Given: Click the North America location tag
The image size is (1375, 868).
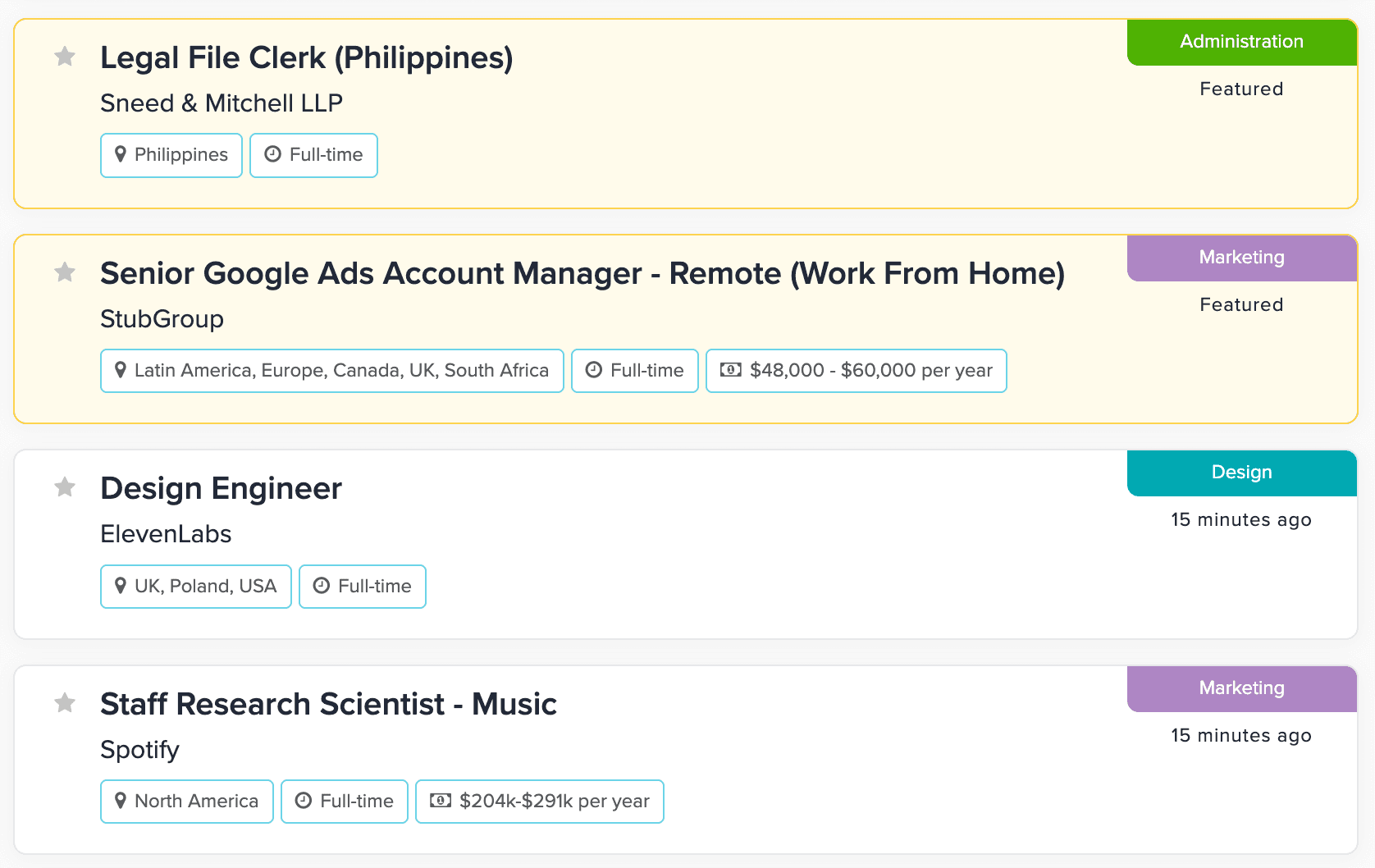Looking at the screenshot, I should pos(186,802).
